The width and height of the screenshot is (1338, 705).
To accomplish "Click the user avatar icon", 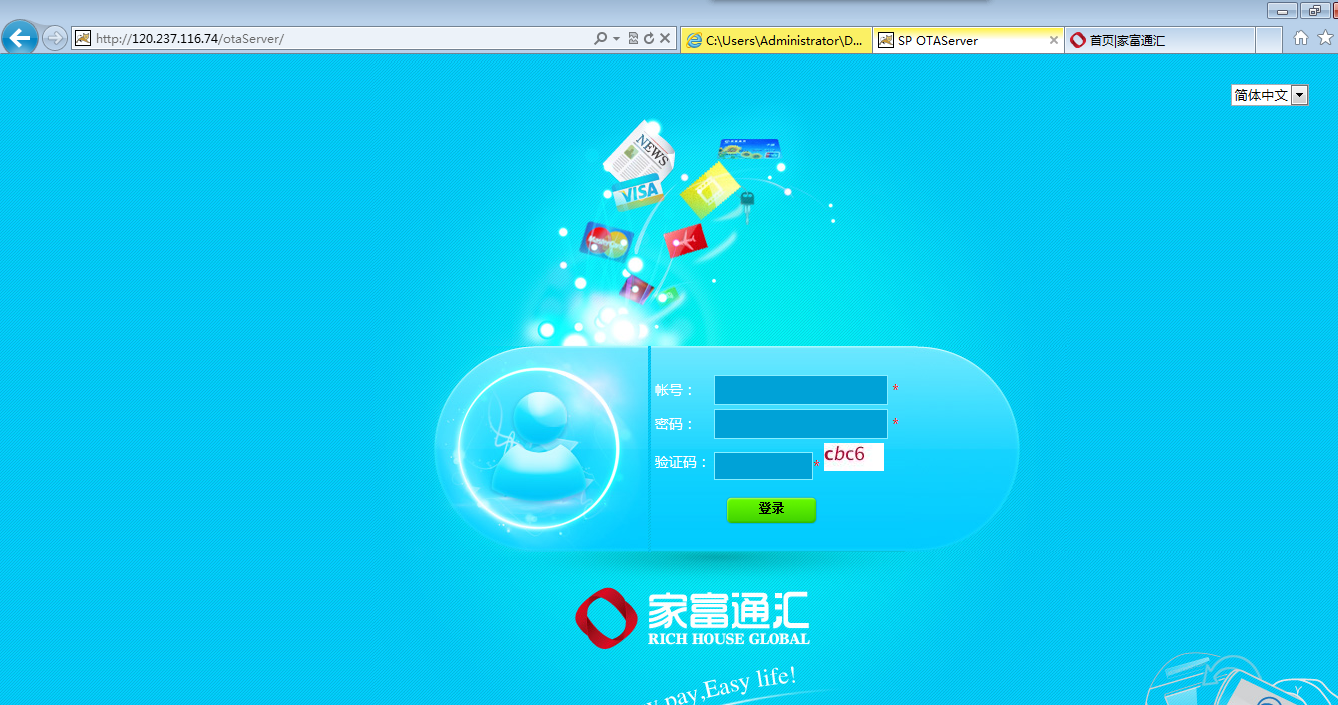I will click(539, 447).
